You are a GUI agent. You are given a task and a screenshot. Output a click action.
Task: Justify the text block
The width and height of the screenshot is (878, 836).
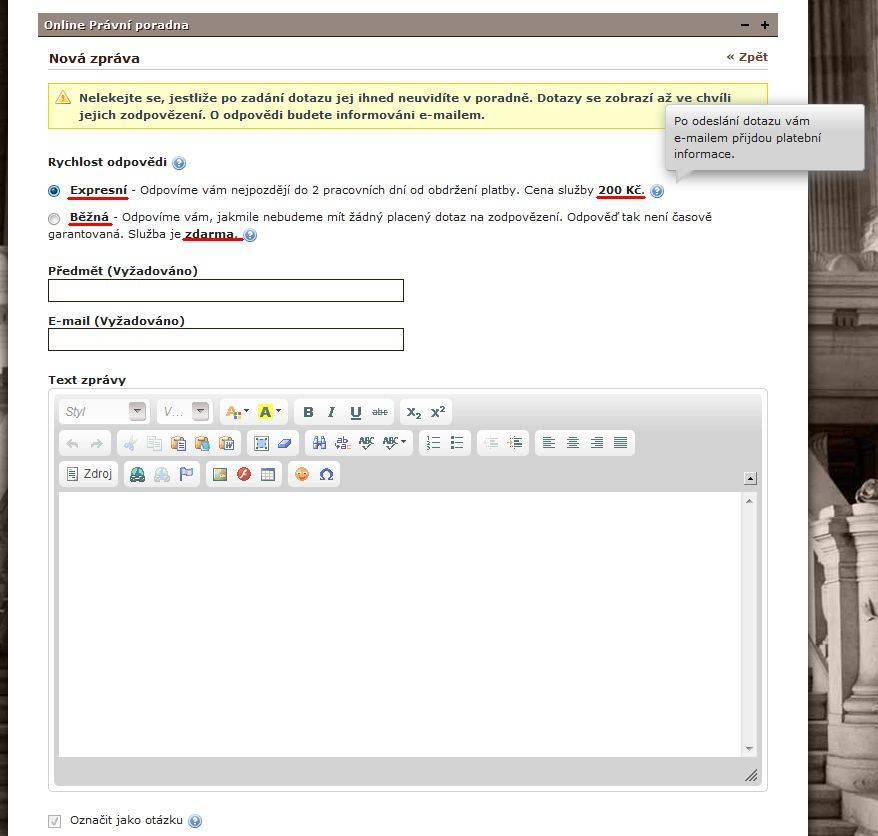[620, 443]
